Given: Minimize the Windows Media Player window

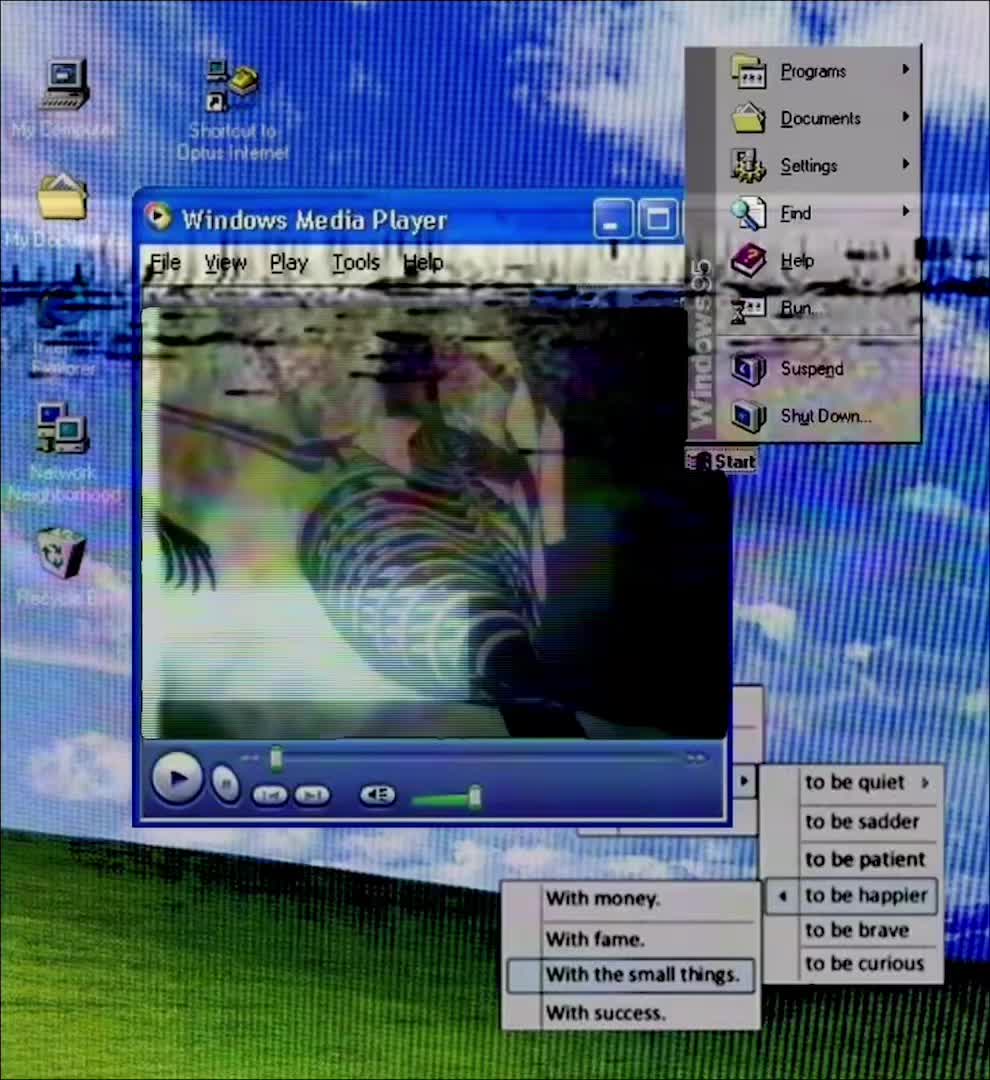Looking at the screenshot, I should point(612,220).
